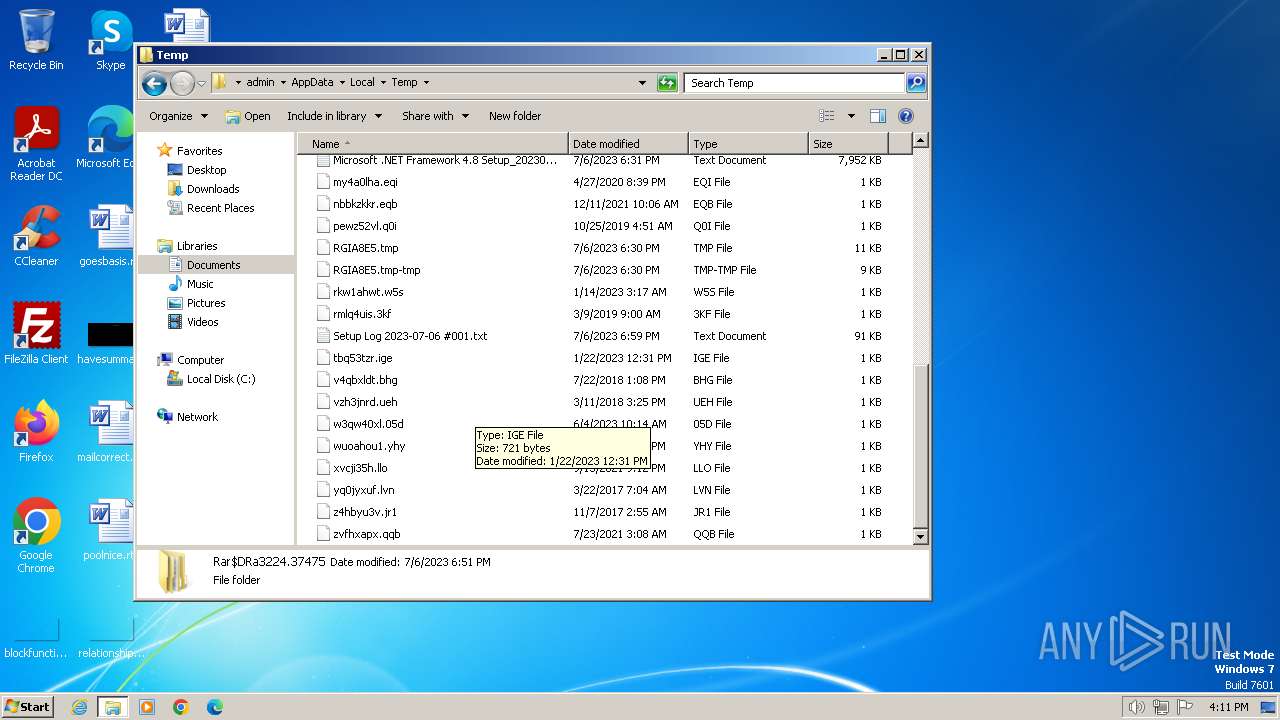This screenshot has width=1280, height=720.
Task: Click the file icon of v4qbxldt.bhg
Action: 323,380
